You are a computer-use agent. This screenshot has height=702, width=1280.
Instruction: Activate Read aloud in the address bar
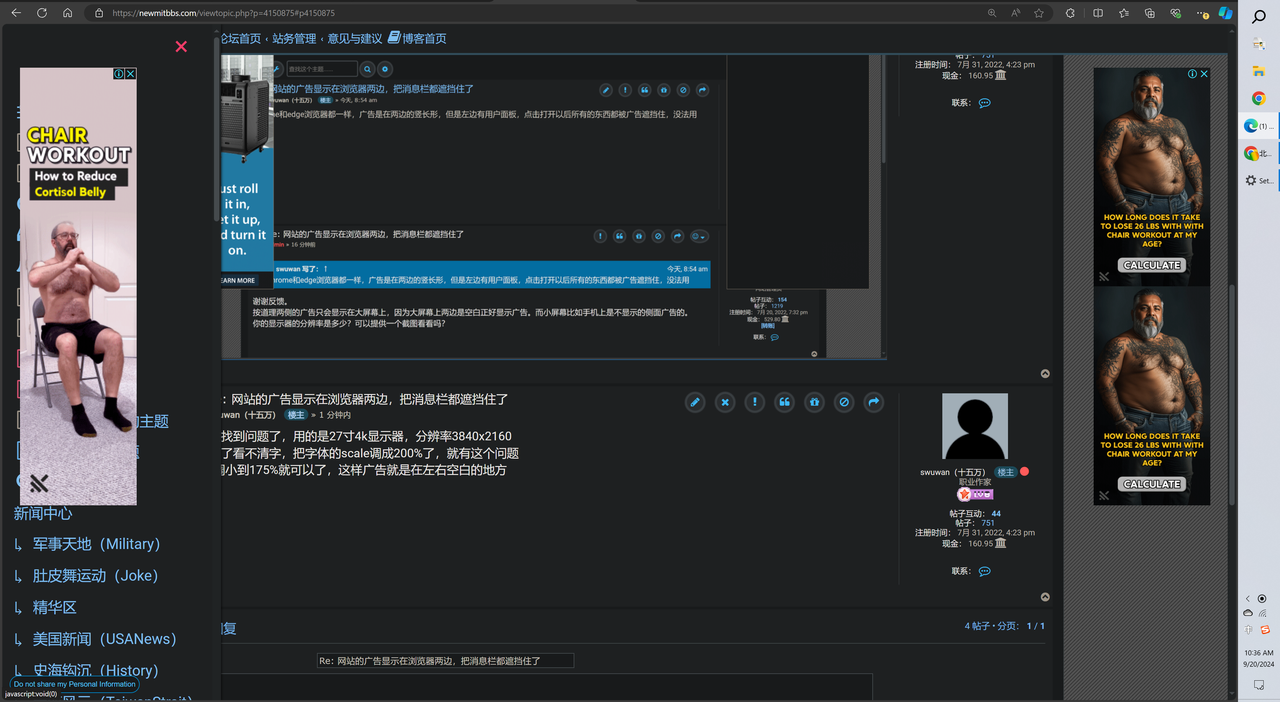click(1016, 13)
